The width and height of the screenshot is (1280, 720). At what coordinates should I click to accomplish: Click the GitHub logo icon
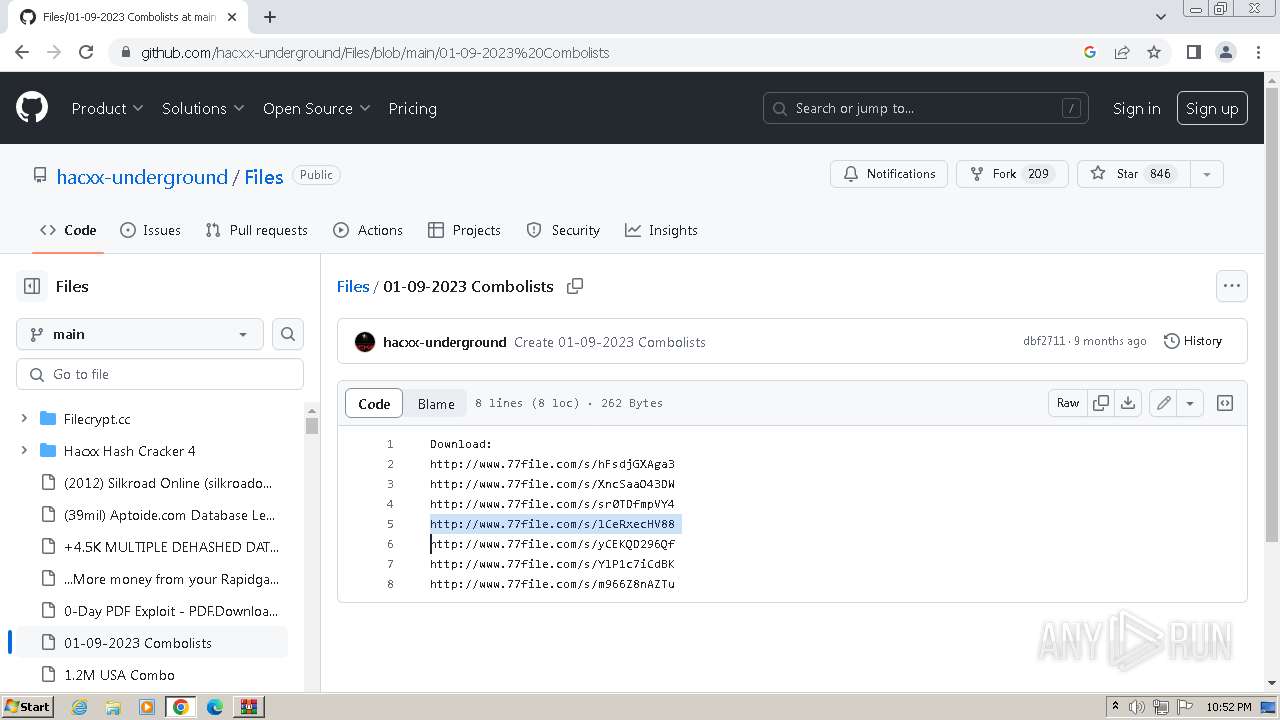point(32,108)
